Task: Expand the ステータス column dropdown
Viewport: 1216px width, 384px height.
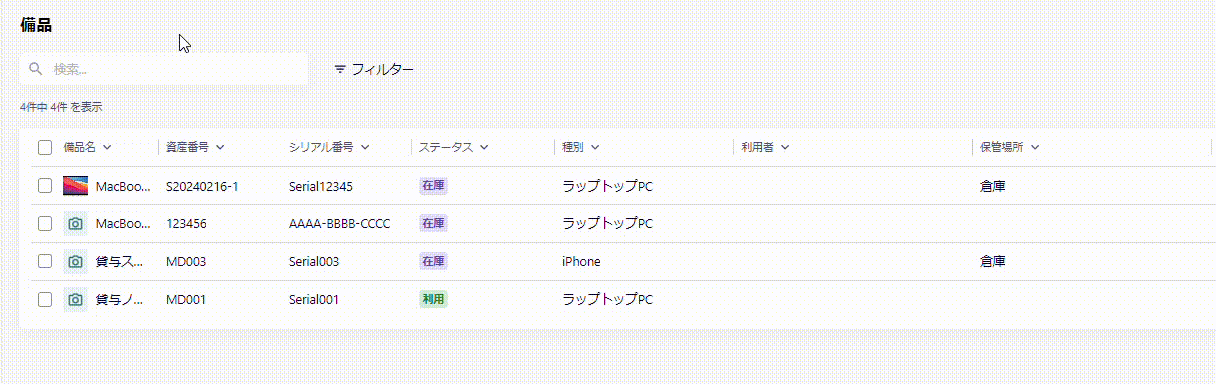Action: (483, 148)
